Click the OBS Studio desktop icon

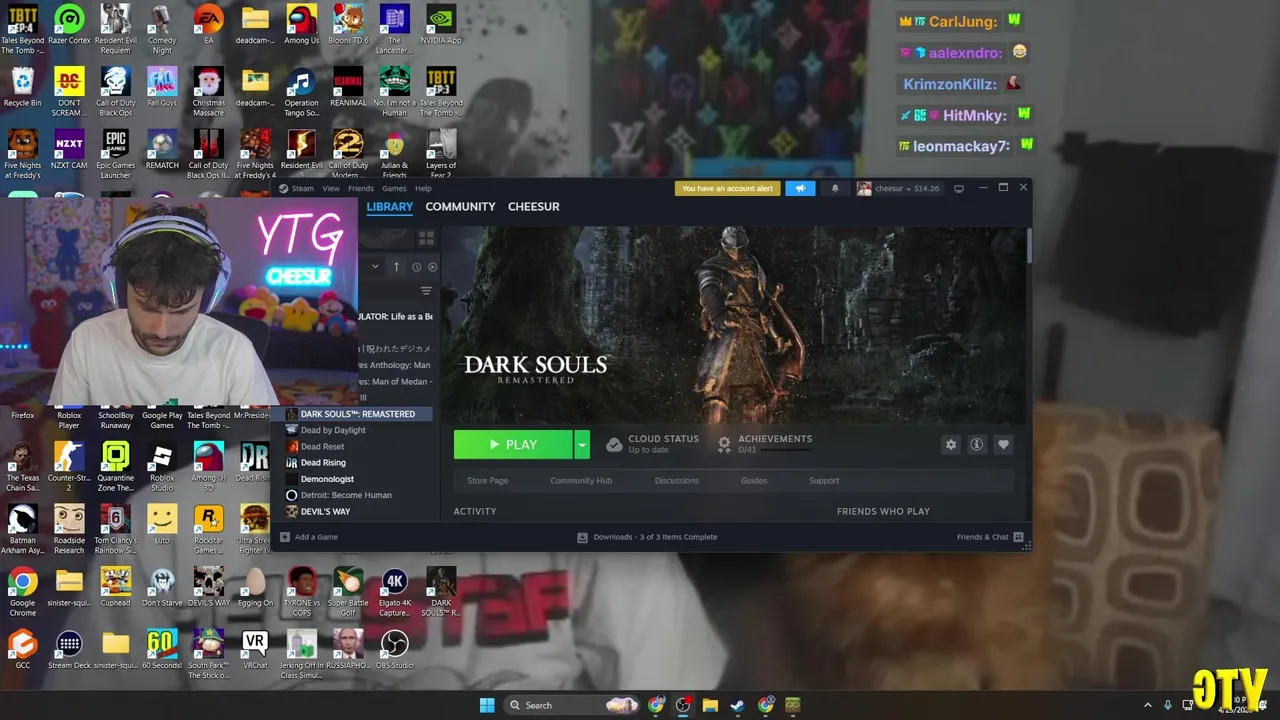[x=395, y=649]
